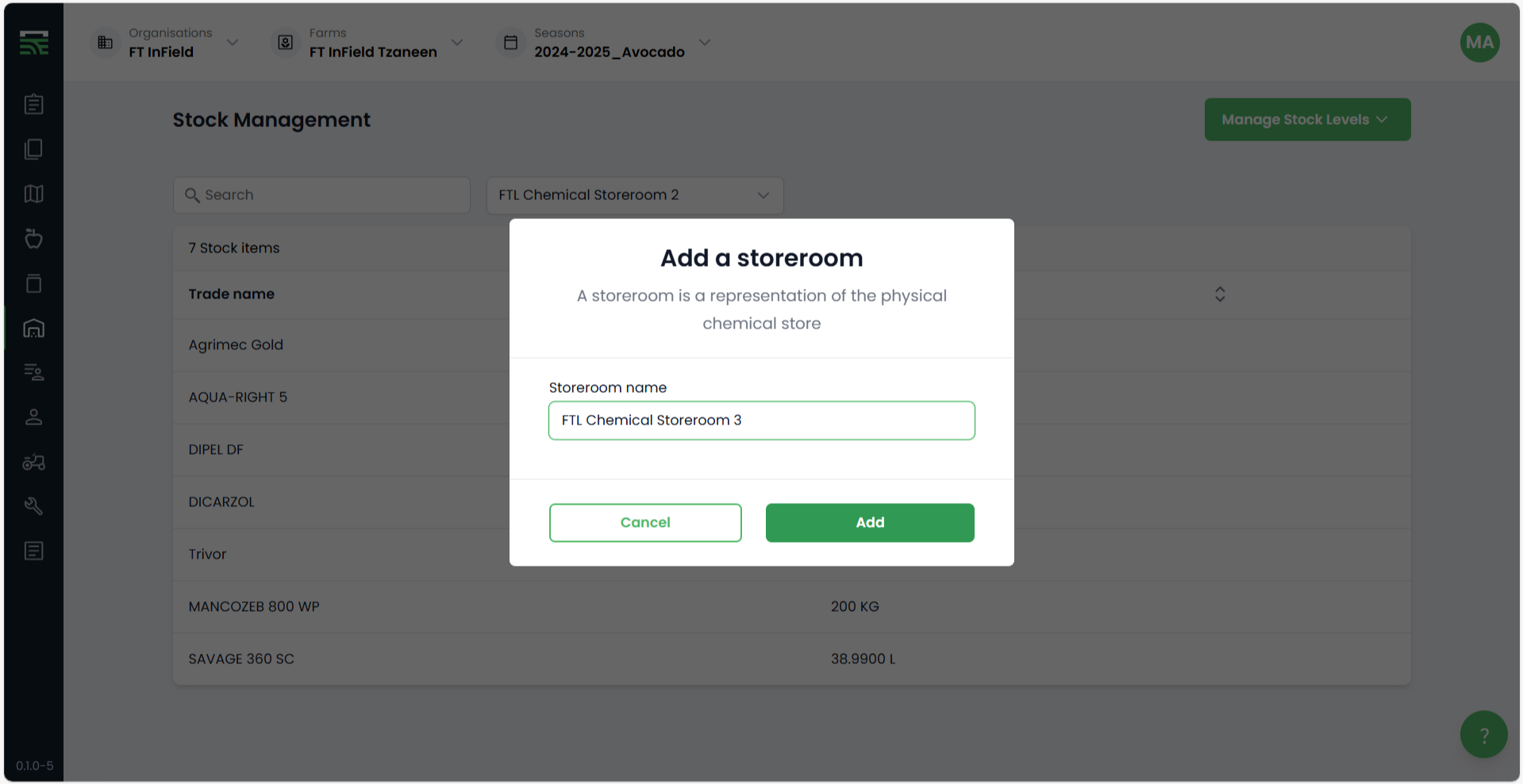Open the tractor equipment sidebar icon
The width and height of the screenshot is (1523, 784).
pyautogui.click(x=33, y=462)
